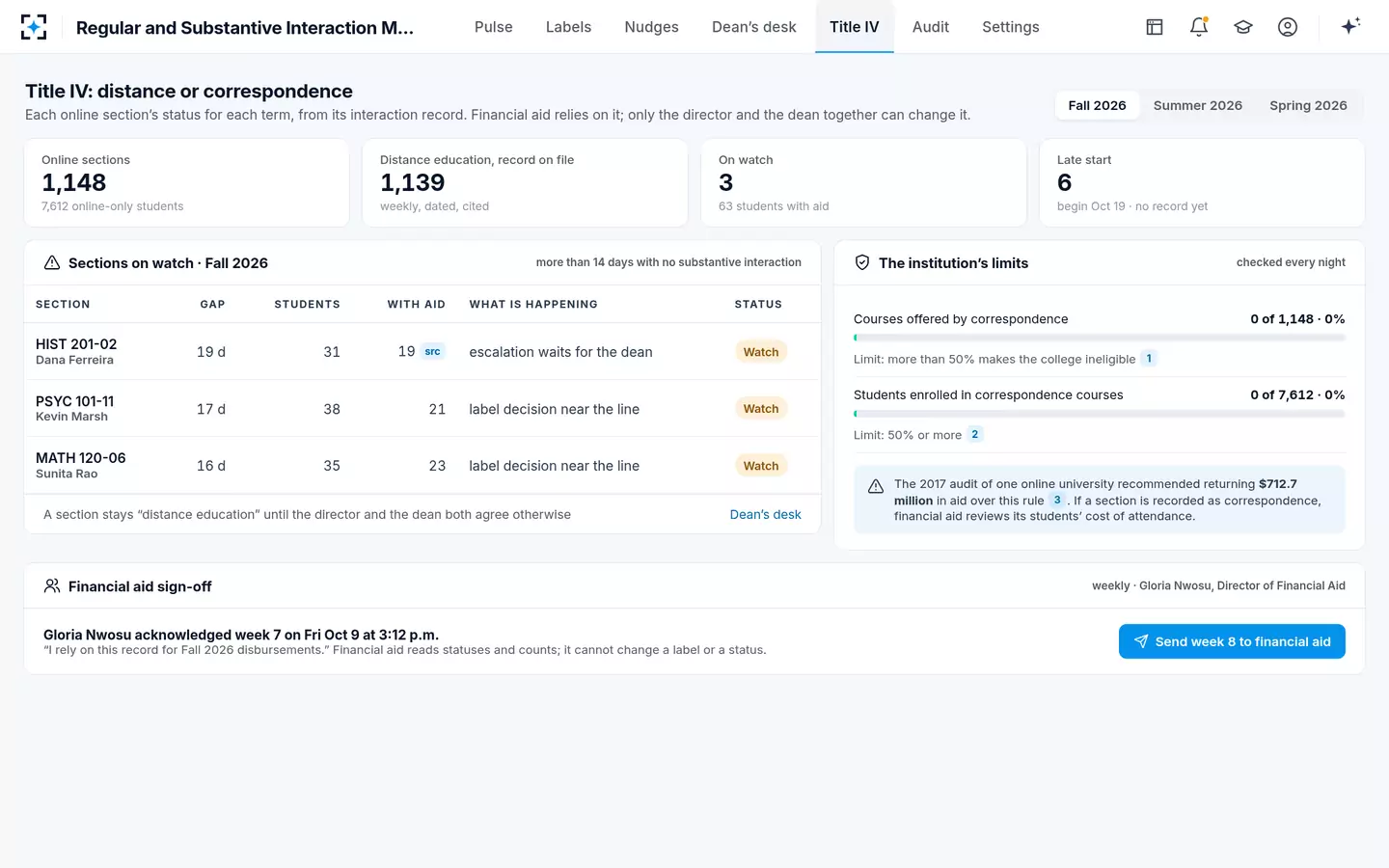The width and height of the screenshot is (1389, 868).
Task: Open the Labels tab
Action: pyautogui.click(x=569, y=27)
